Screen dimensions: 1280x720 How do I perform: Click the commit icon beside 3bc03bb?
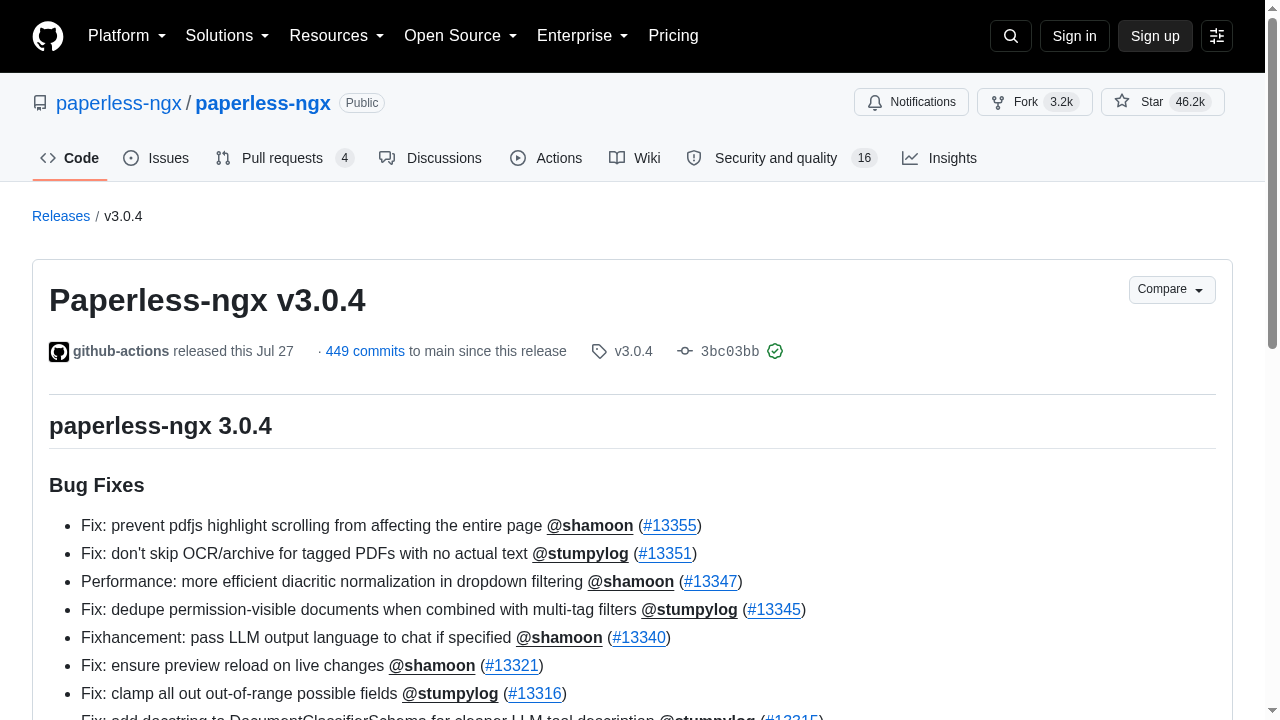[x=685, y=351]
